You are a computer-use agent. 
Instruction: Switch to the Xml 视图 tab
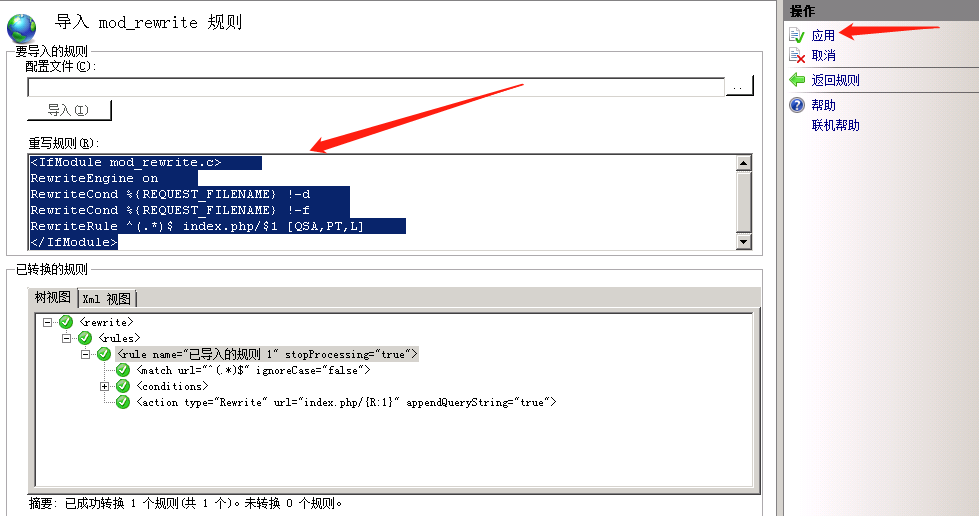107,299
